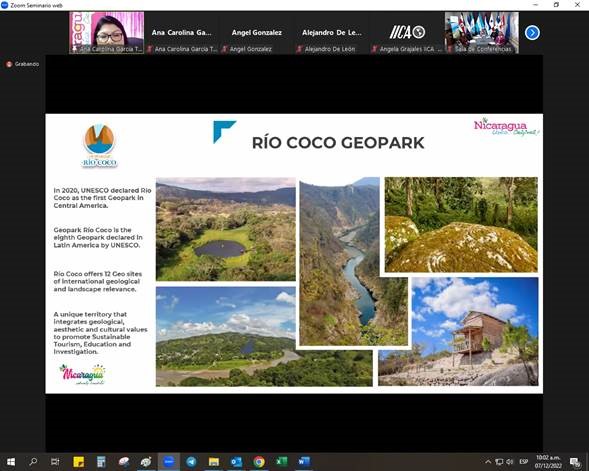Open Windows taskbar search

tap(33, 462)
